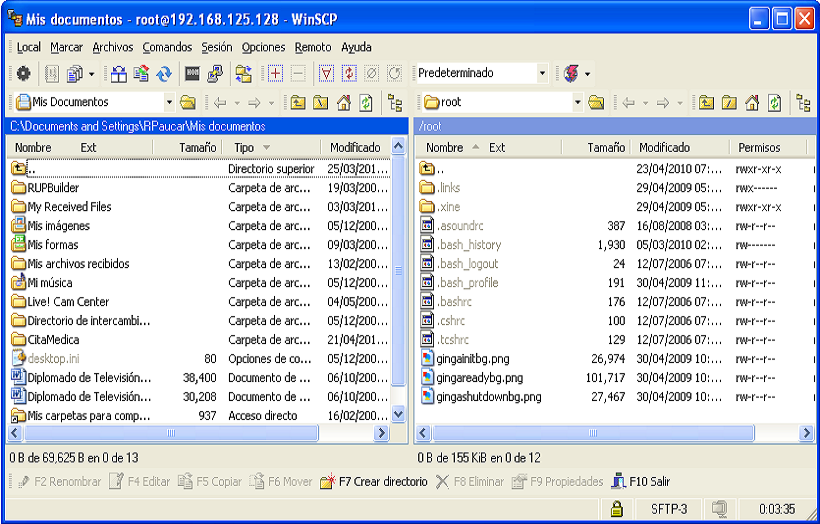The width and height of the screenshot is (820, 524).
Task: Open Preferences gear icon in toolbar
Action: [x=24, y=74]
